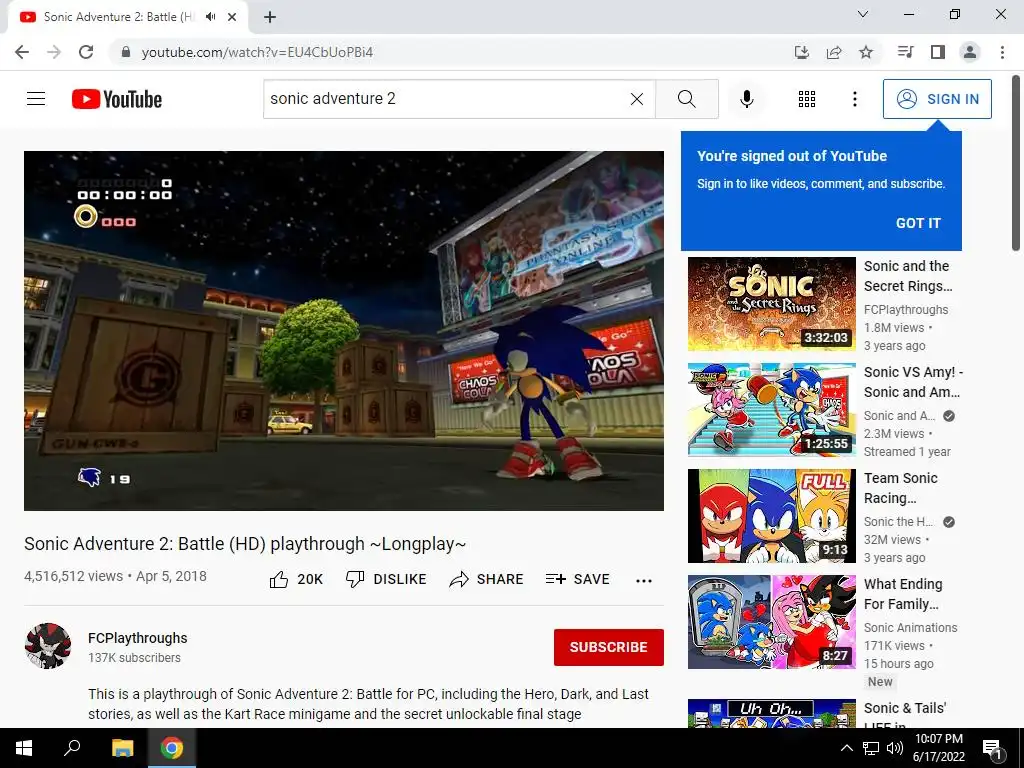
Task: Open Windows taskbar search
Action: 72,748
